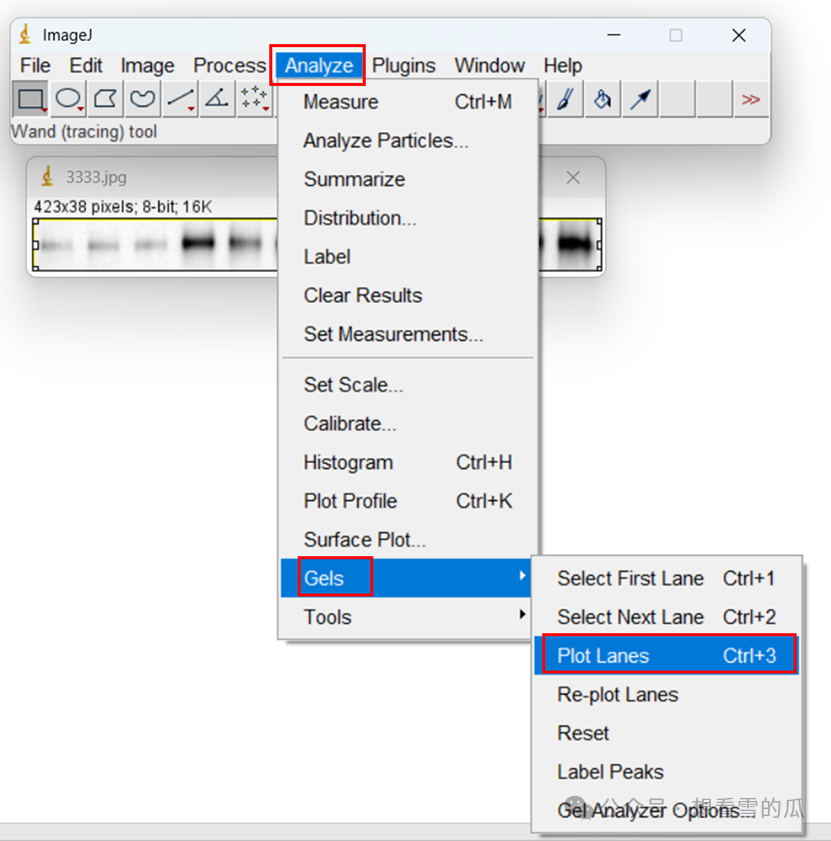Open the Plugins menu
This screenshot has width=831, height=841.
tap(403, 65)
